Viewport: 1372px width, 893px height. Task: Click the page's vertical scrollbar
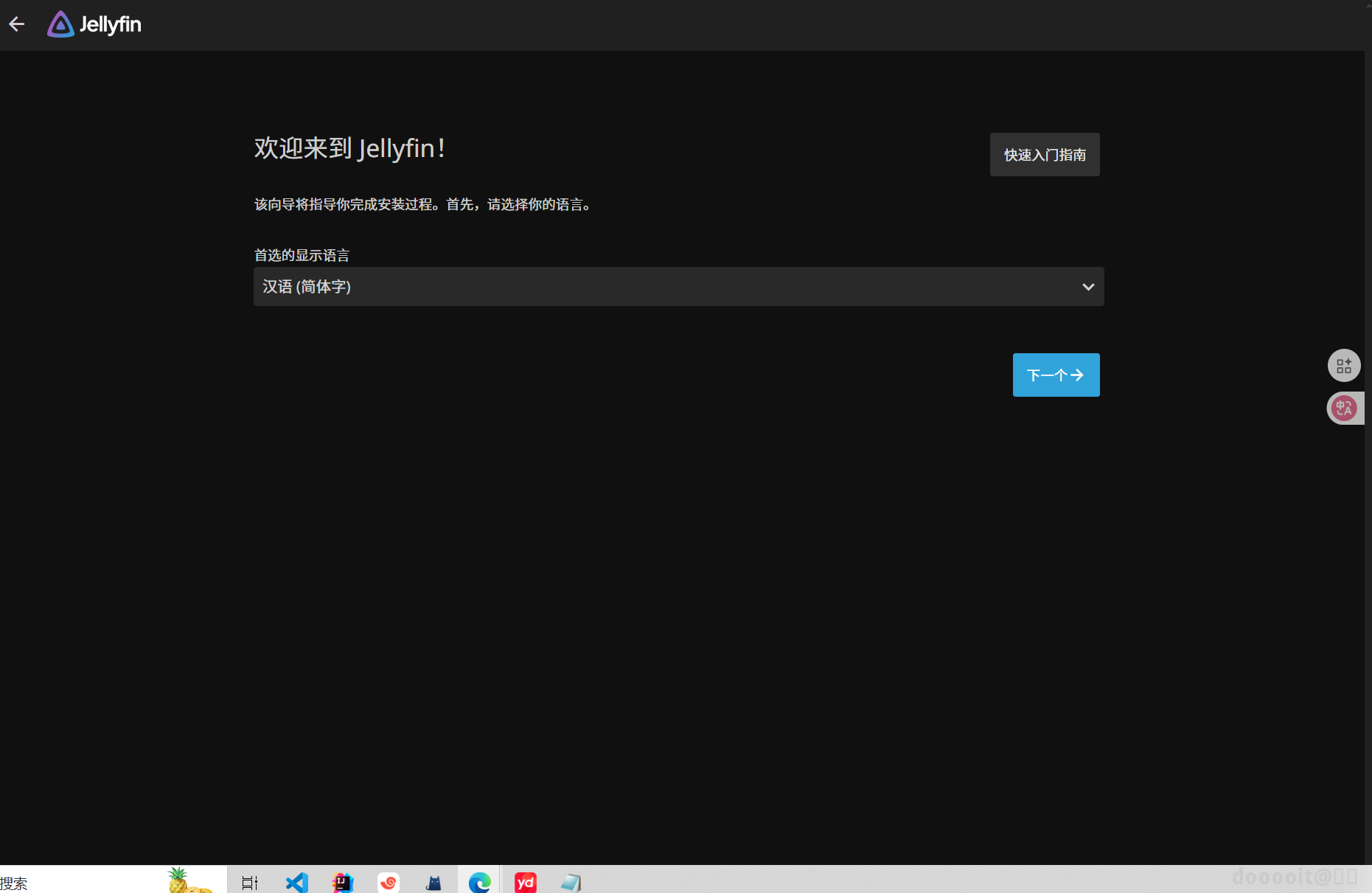tap(1368, 457)
